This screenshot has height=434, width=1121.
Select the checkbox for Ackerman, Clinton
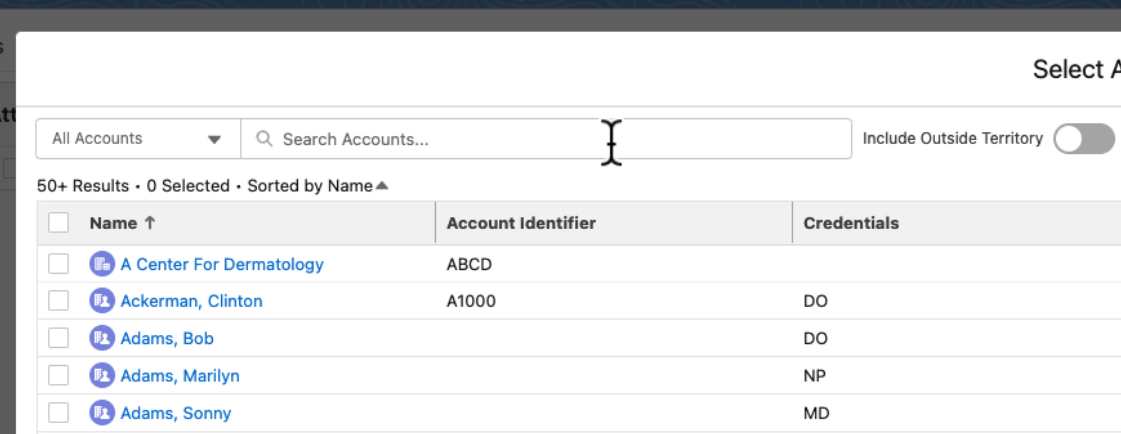click(59, 301)
